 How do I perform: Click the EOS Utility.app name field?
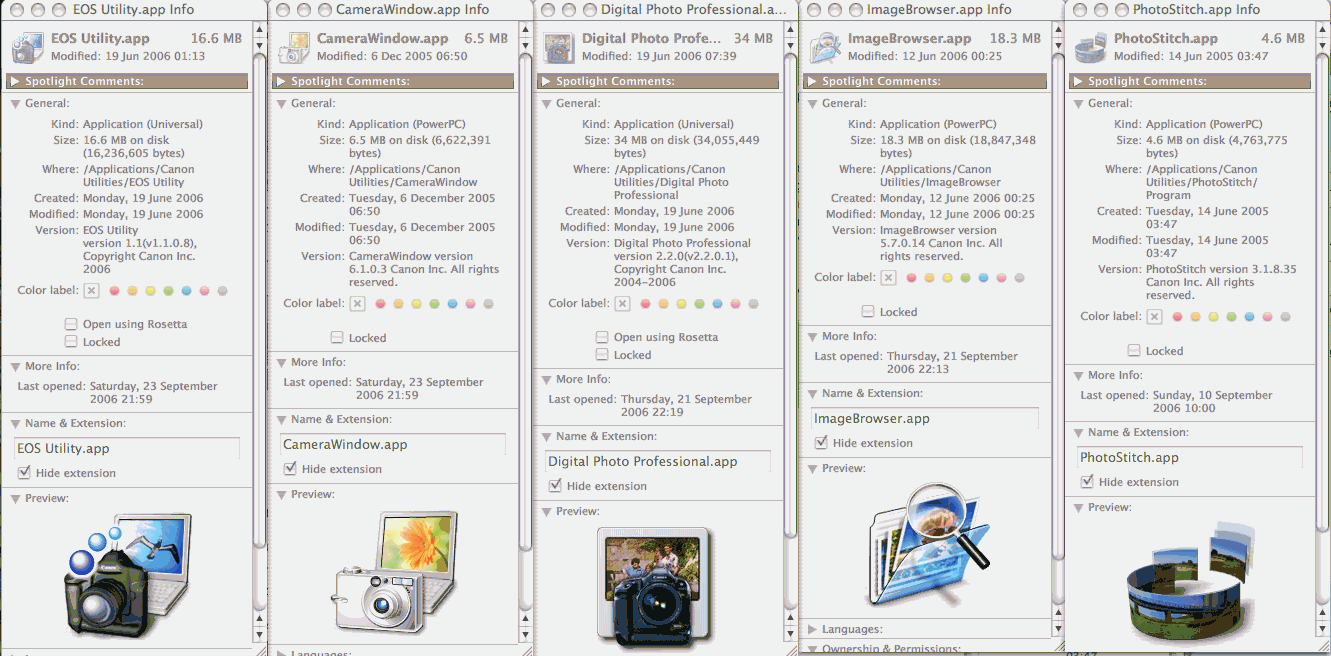pos(127,449)
